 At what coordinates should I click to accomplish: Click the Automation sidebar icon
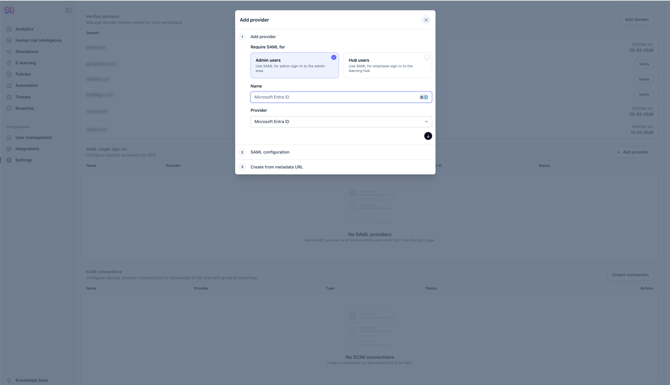9,85
